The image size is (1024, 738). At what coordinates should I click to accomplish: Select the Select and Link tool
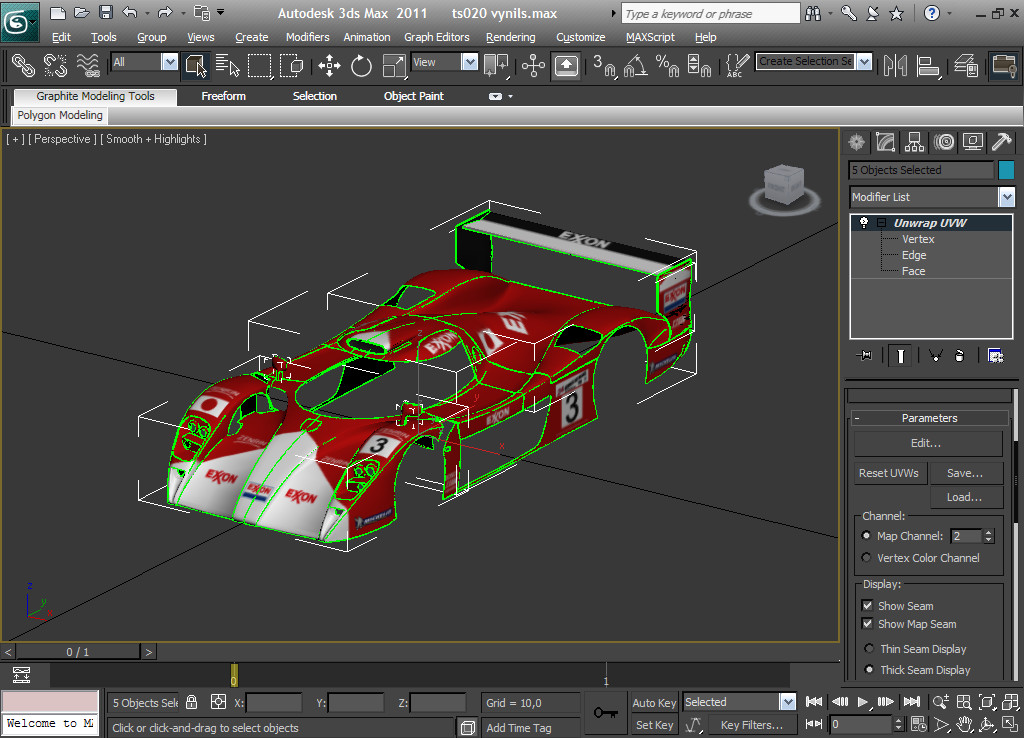23,65
